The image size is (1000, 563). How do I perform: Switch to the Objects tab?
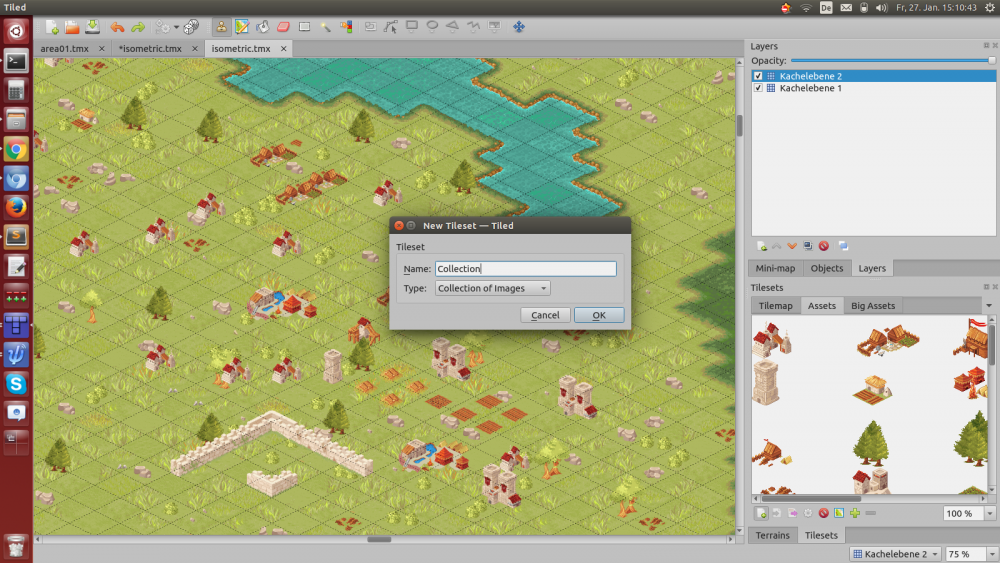(827, 268)
